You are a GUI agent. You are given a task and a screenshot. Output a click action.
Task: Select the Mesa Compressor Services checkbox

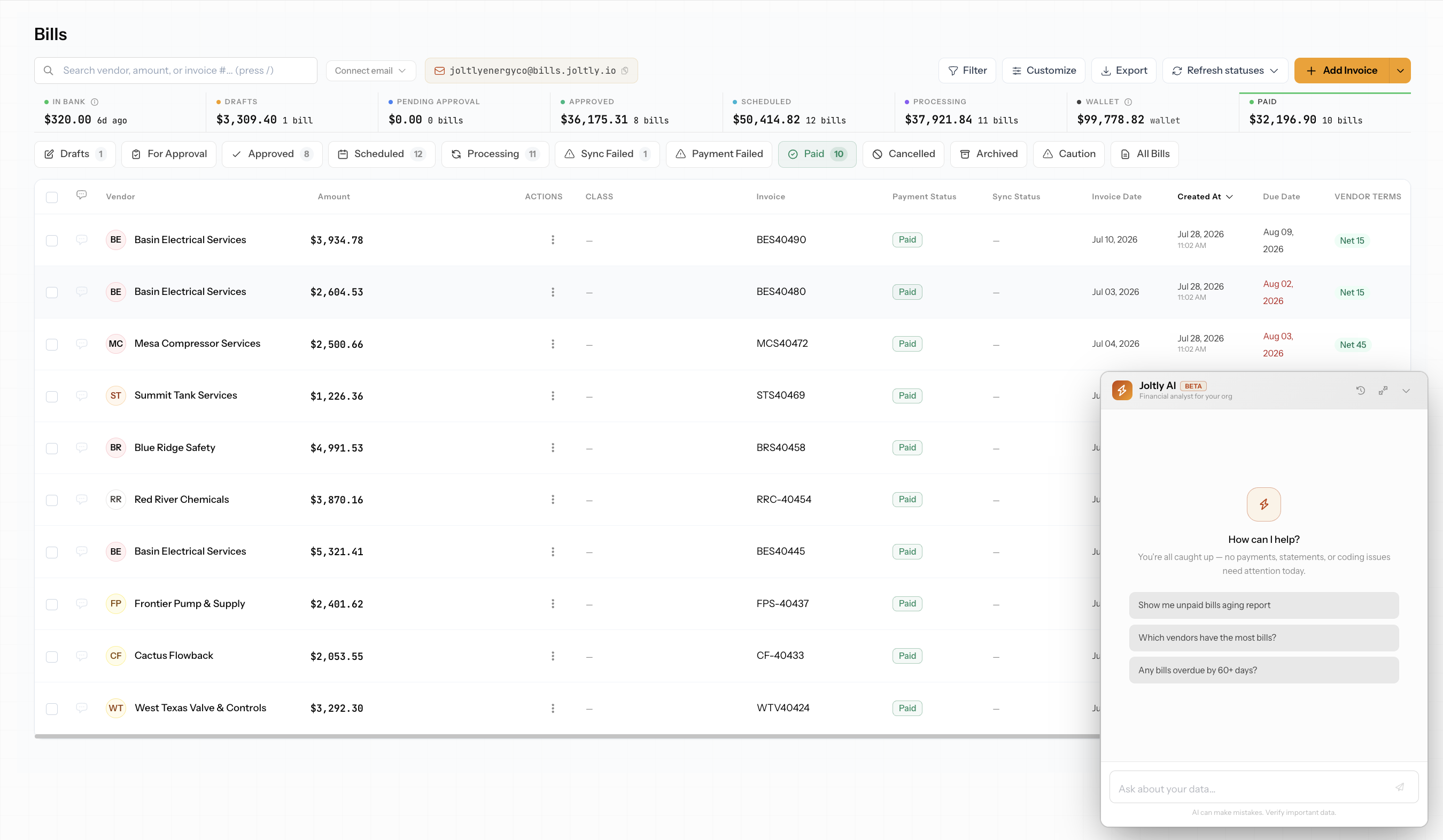(x=51, y=345)
